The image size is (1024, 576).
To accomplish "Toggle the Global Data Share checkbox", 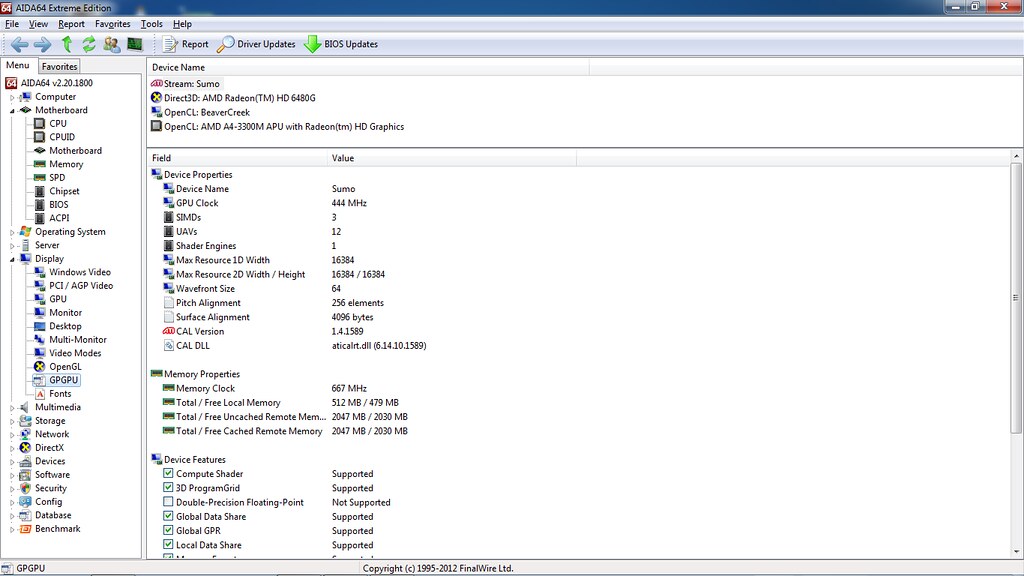I will (x=168, y=517).
